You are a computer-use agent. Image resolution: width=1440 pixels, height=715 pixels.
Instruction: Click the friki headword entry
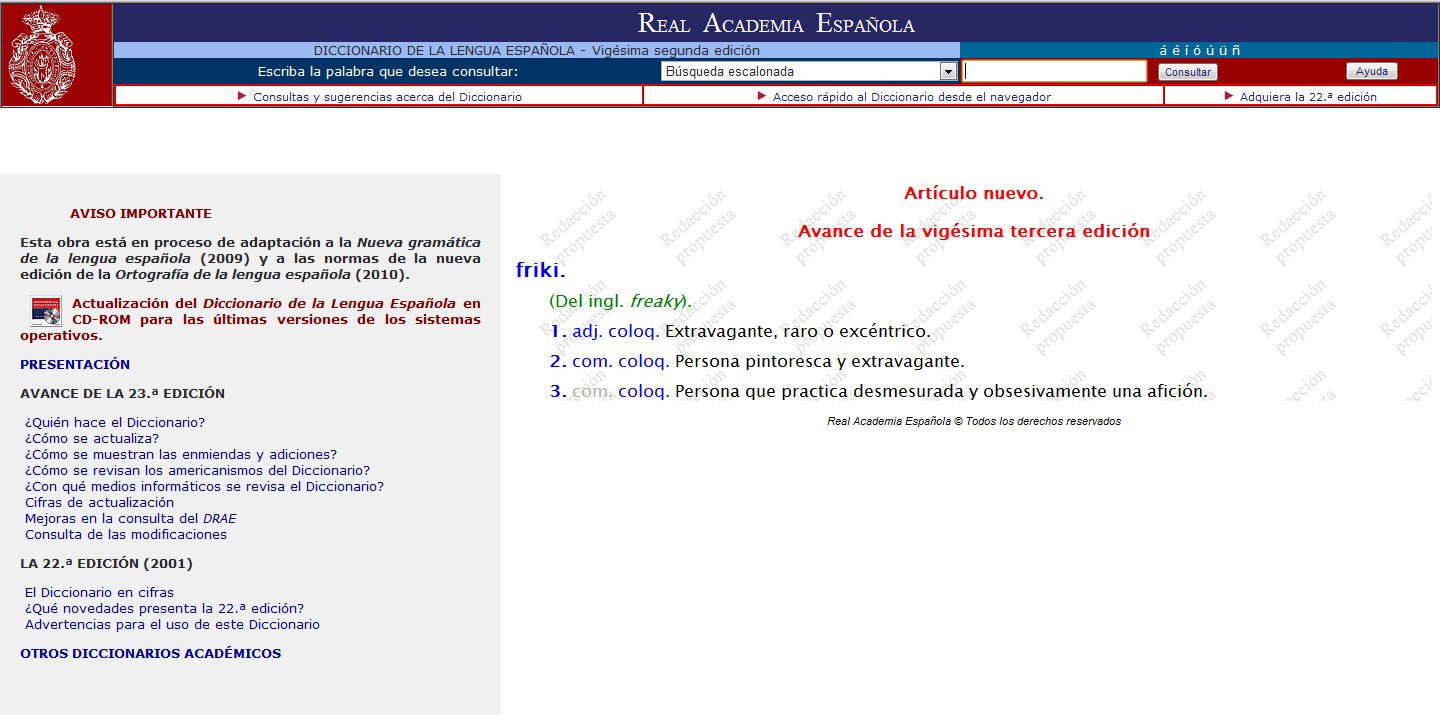point(539,270)
